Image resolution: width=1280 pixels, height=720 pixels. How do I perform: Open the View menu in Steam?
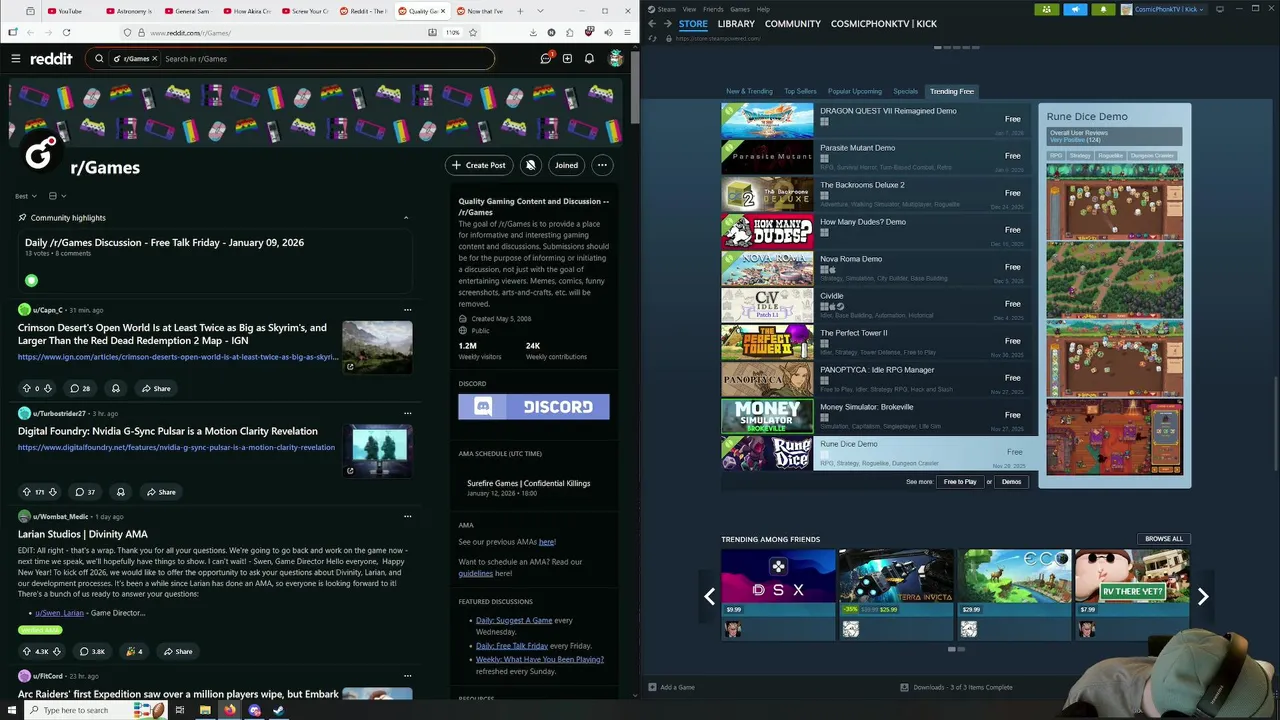[x=689, y=9]
